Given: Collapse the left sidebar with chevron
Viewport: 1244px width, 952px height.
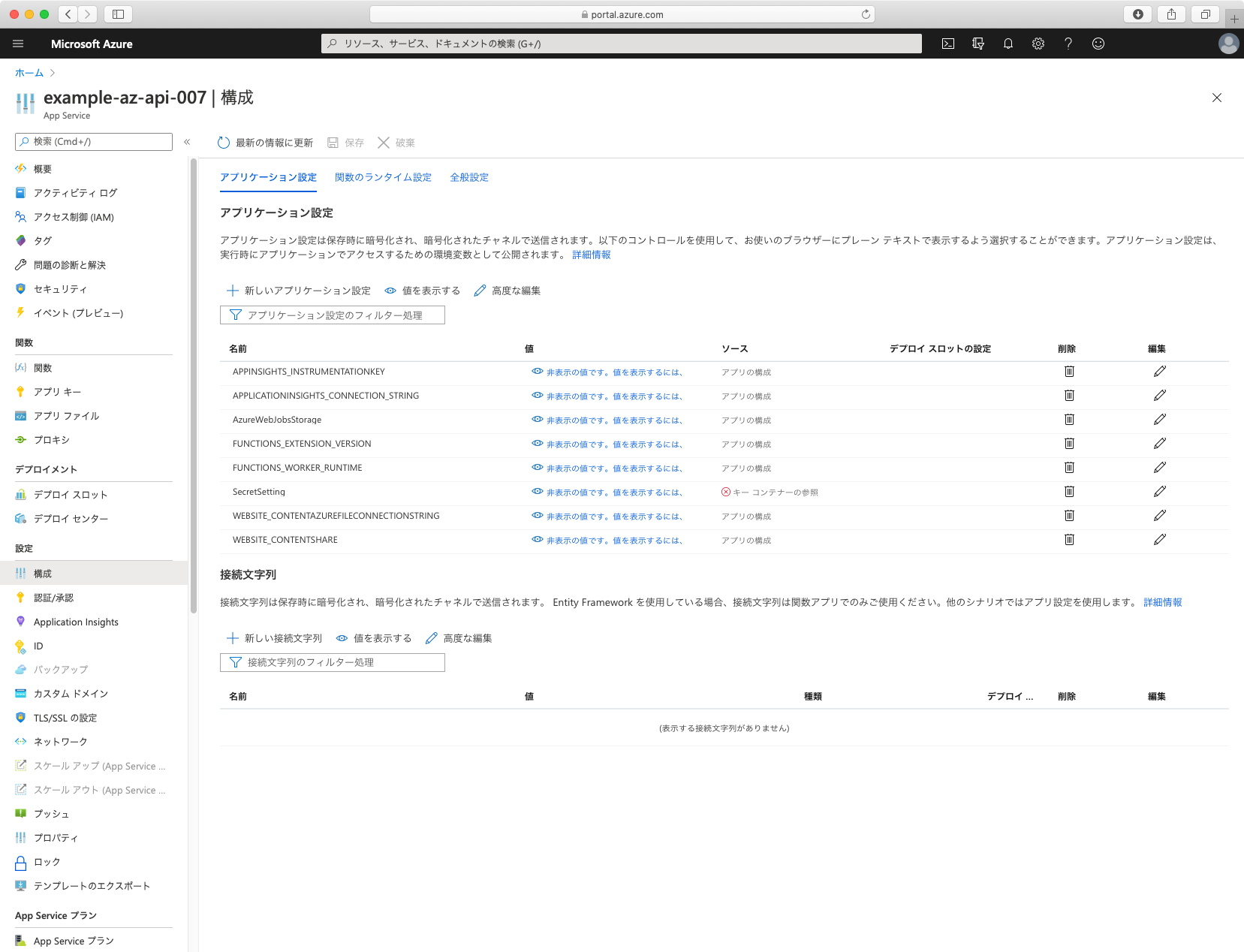Looking at the screenshot, I should tap(187, 142).
